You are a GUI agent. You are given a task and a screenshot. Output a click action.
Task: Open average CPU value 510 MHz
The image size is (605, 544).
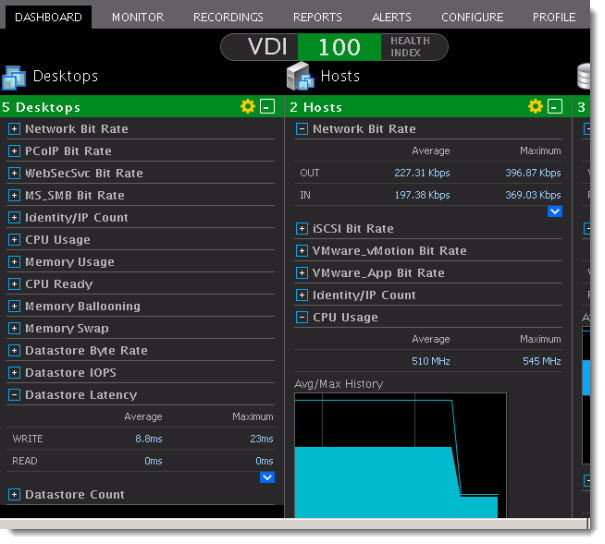pos(431,362)
